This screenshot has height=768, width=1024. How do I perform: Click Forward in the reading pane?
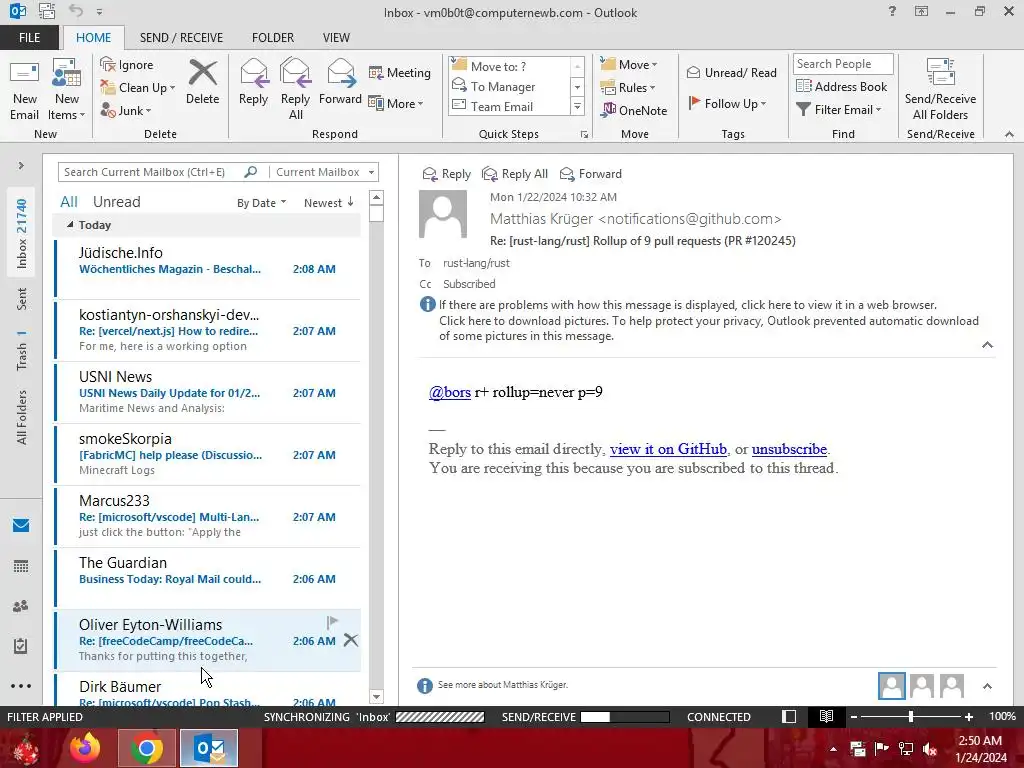(591, 174)
